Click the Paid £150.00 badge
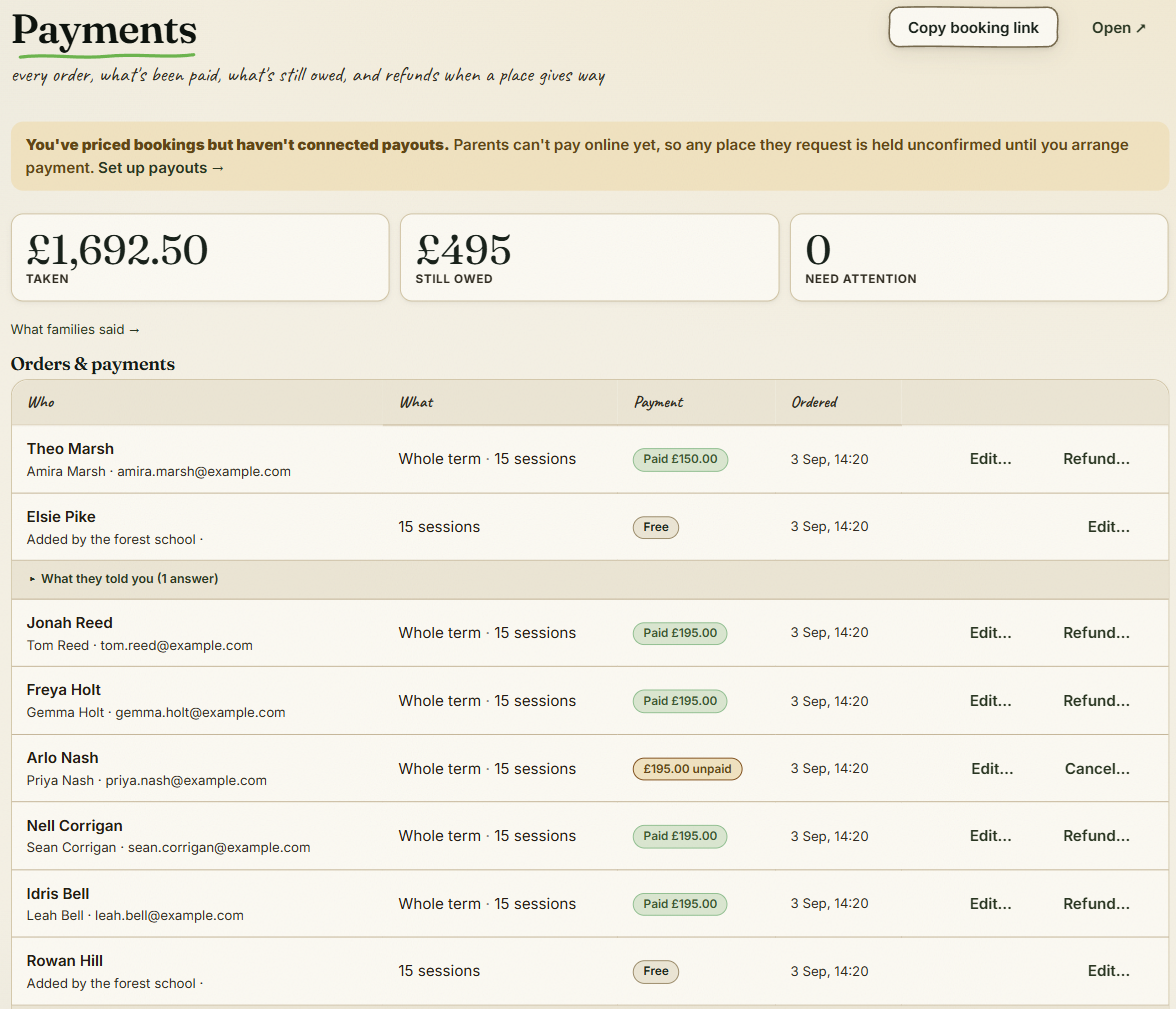The width and height of the screenshot is (1176, 1009). pos(680,459)
